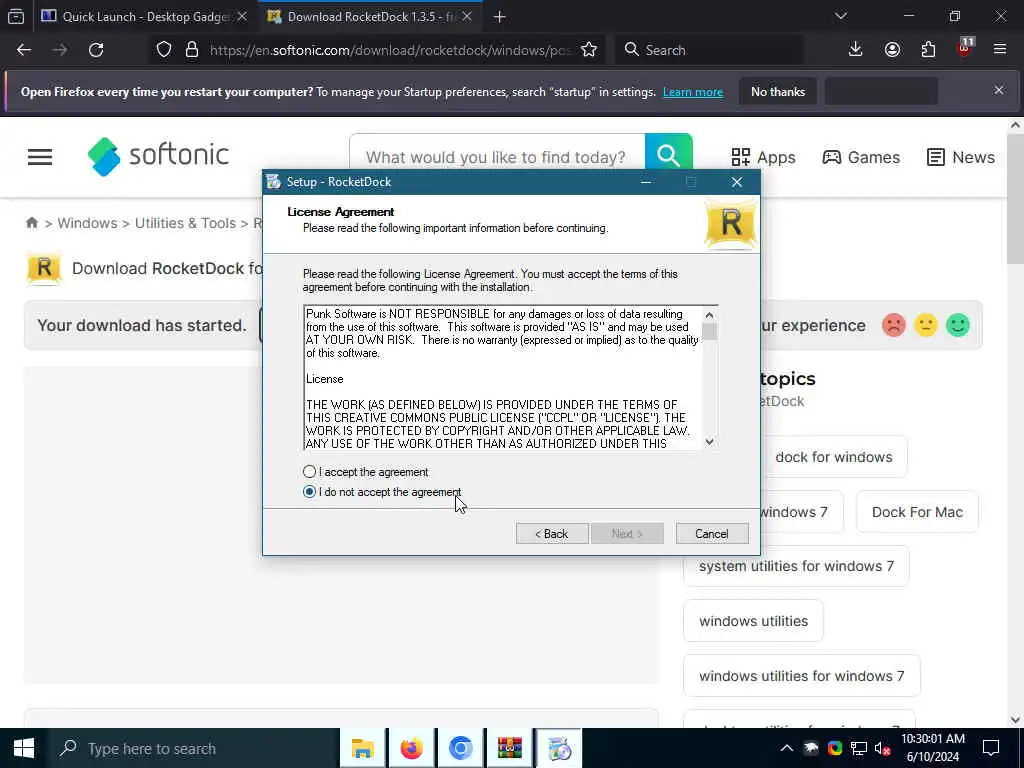1024x768 pixels.
Task: Click the yellow neutral face rating
Action: 925,325
